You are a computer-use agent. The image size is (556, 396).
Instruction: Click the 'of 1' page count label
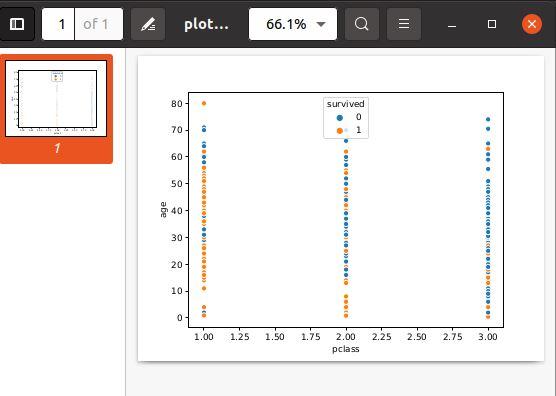(x=96, y=24)
